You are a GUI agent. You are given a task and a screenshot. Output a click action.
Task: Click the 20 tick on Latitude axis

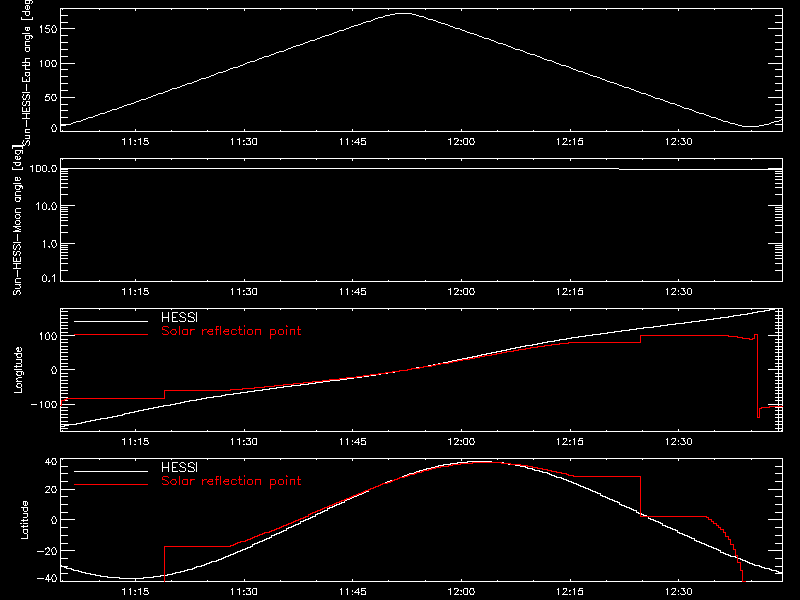tap(51, 490)
